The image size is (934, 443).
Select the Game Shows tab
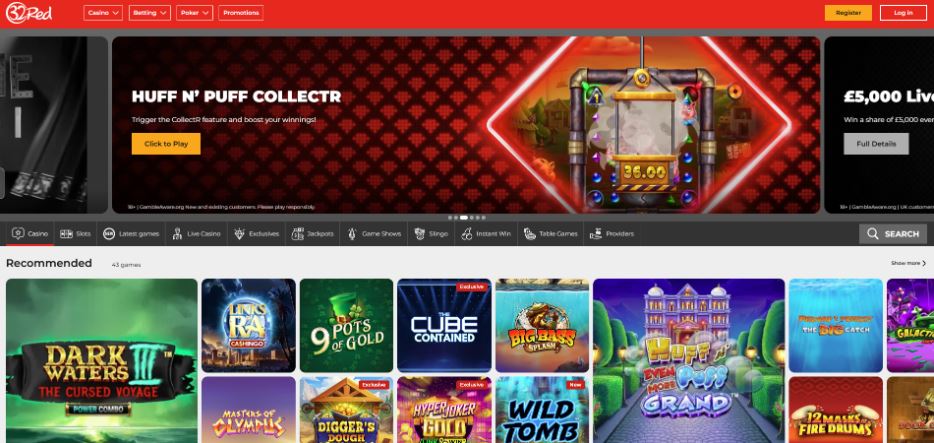[x=374, y=234]
